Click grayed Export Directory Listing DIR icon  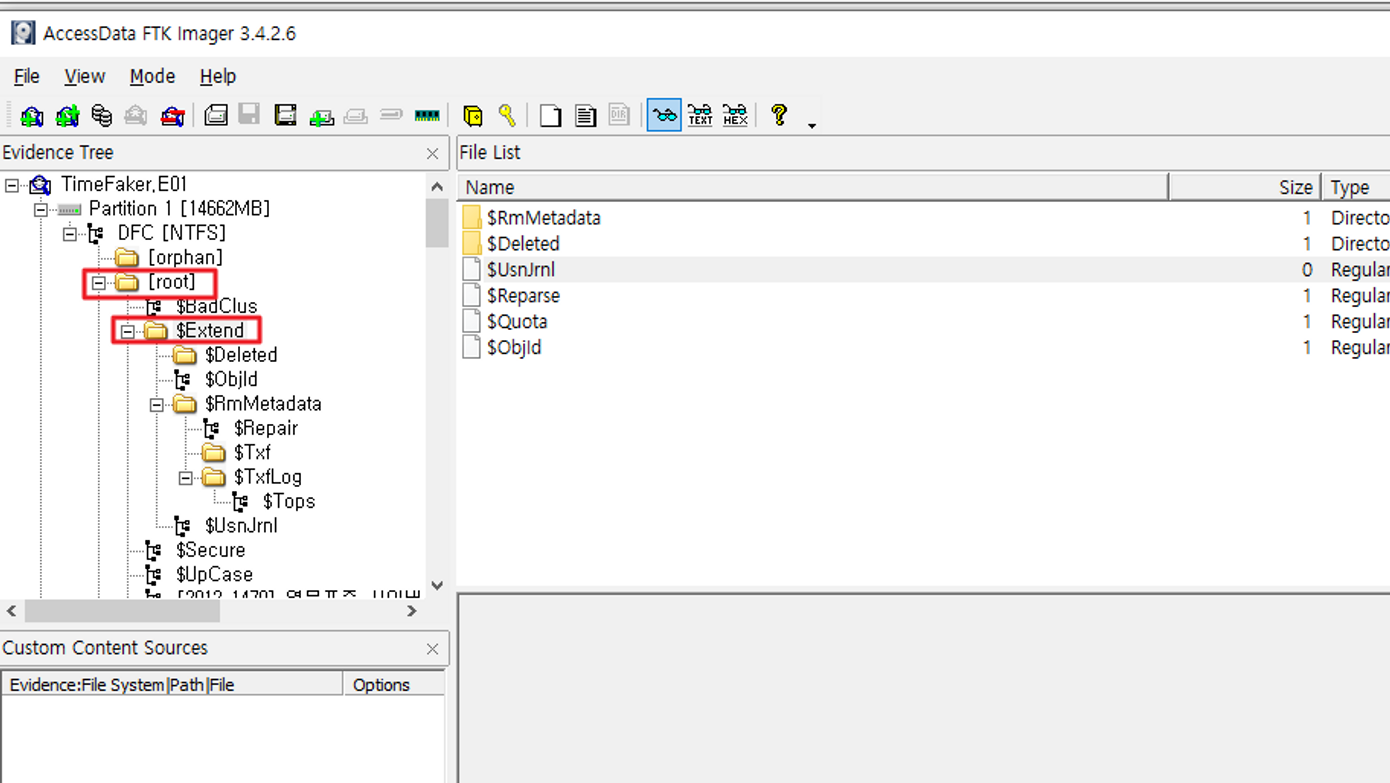pos(619,115)
